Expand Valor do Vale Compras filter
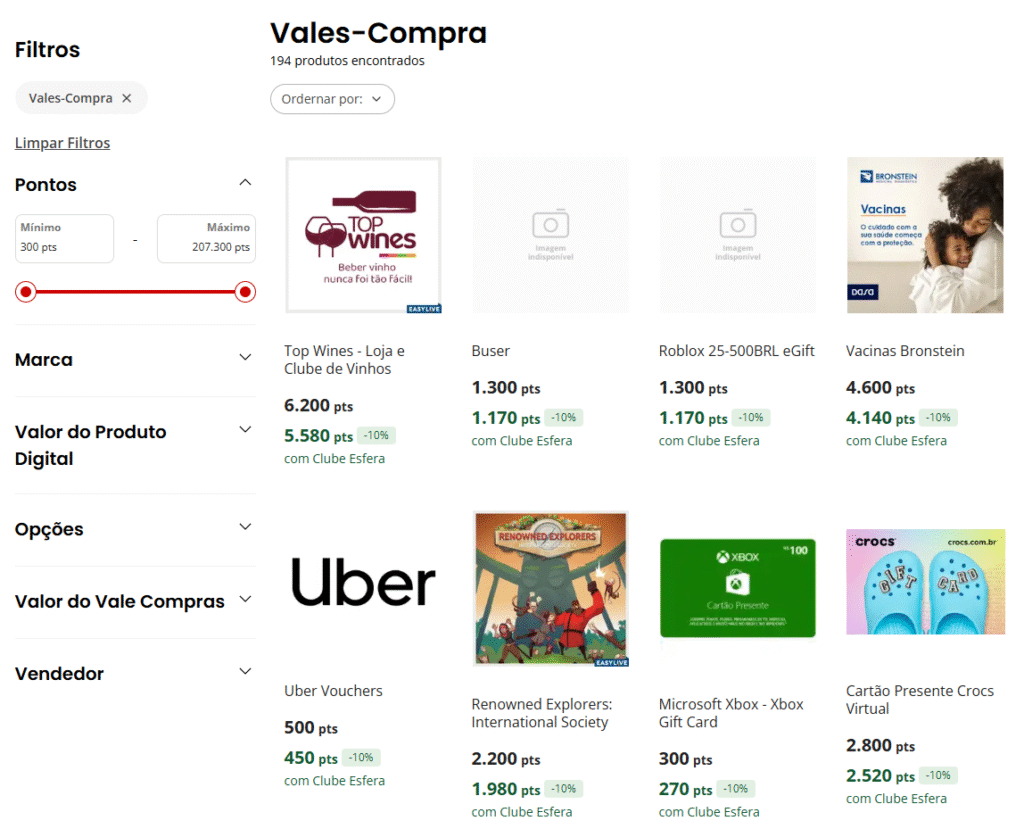The width and height of the screenshot is (1024, 829). [245, 600]
